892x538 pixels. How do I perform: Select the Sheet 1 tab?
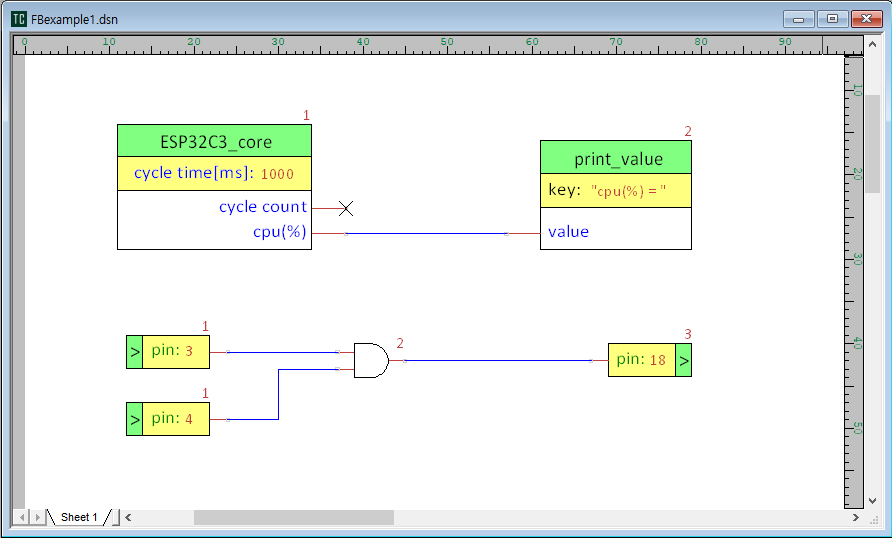(x=79, y=517)
